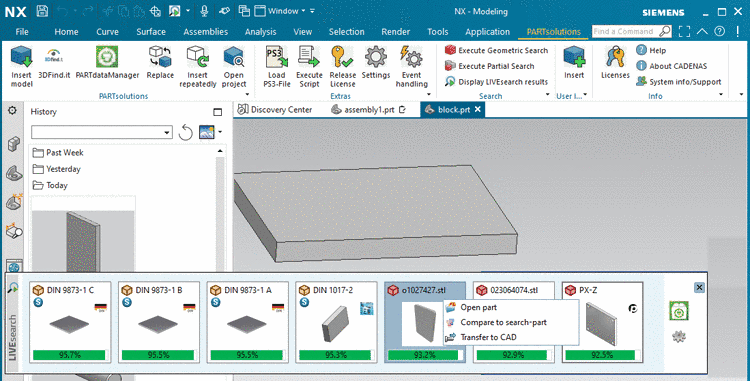The width and height of the screenshot is (750, 381).
Task: Click the User library Insert icon
Action: click(574, 57)
